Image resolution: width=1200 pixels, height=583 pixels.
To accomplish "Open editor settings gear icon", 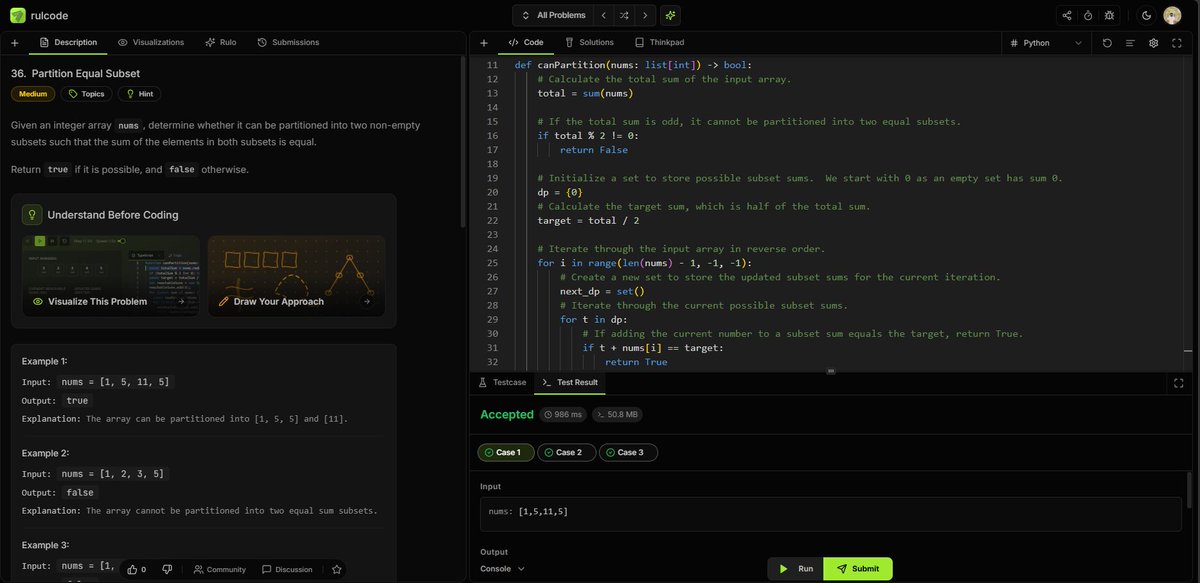I will click(x=1153, y=43).
